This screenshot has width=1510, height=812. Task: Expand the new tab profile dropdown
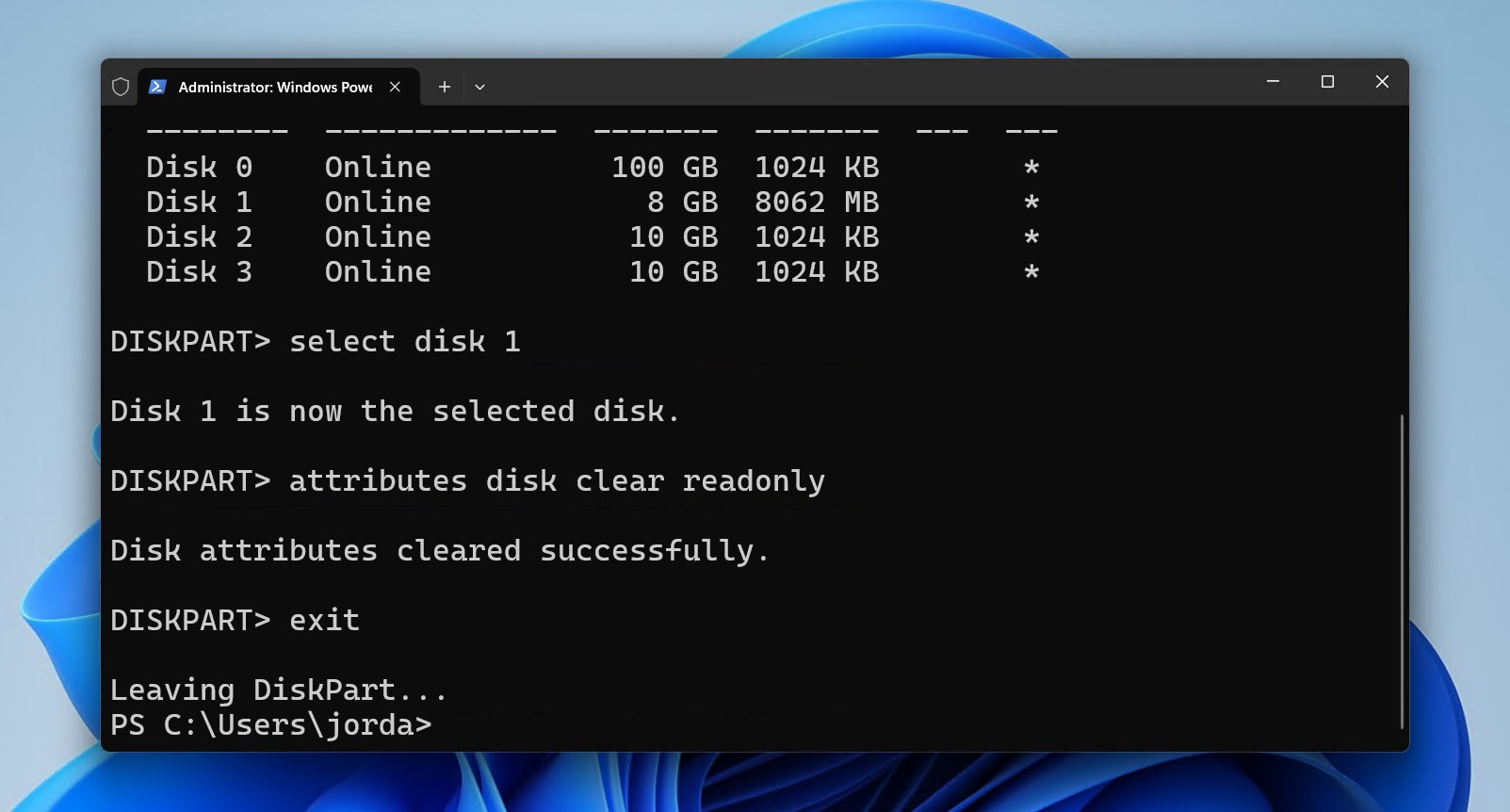tap(479, 87)
